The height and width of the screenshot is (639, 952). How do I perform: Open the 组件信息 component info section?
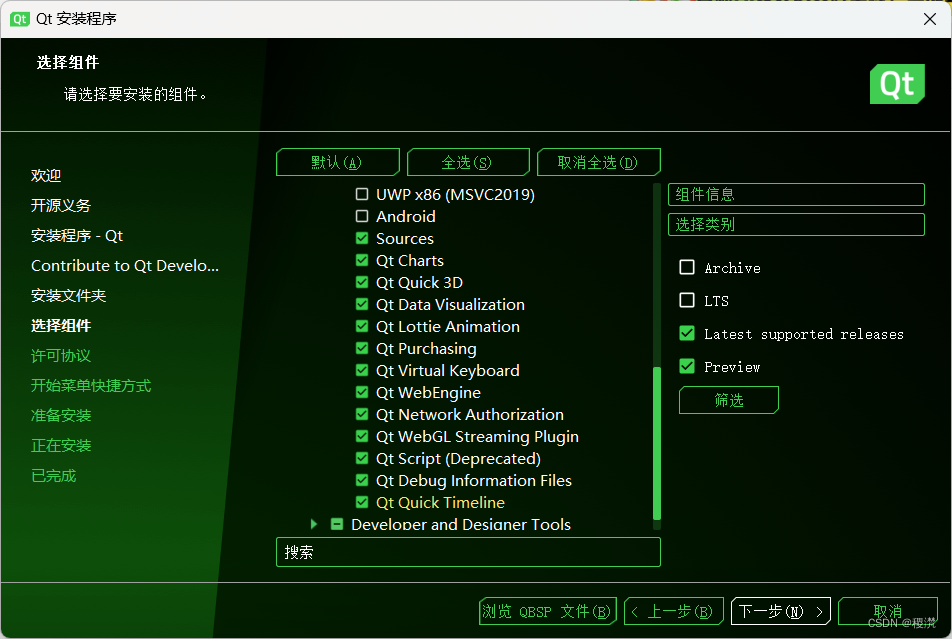pos(796,194)
